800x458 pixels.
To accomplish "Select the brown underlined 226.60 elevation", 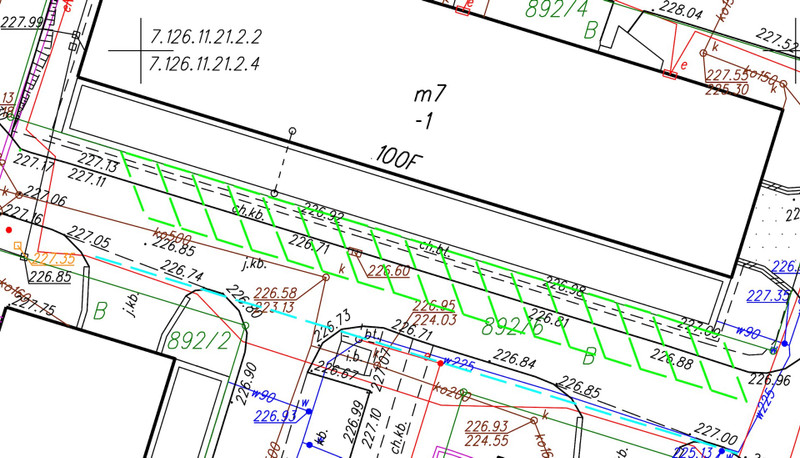I will (x=388, y=271).
